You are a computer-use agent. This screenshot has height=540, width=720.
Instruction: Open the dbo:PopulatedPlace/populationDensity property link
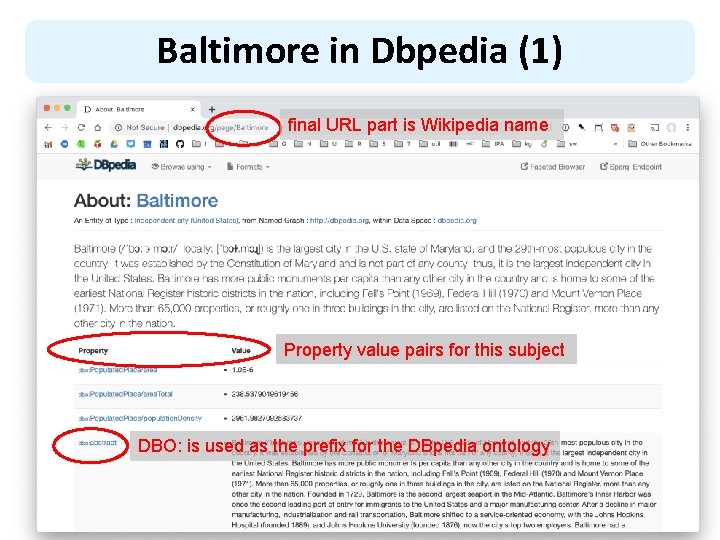tap(140, 418)
